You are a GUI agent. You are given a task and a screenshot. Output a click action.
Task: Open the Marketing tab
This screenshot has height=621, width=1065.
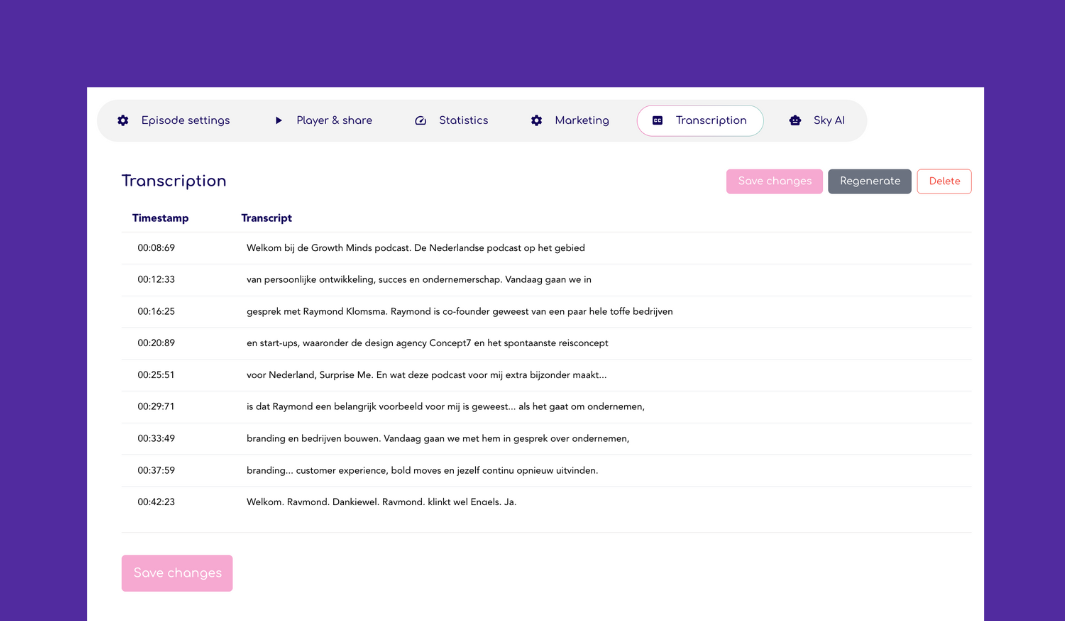(x=571, y=120)
